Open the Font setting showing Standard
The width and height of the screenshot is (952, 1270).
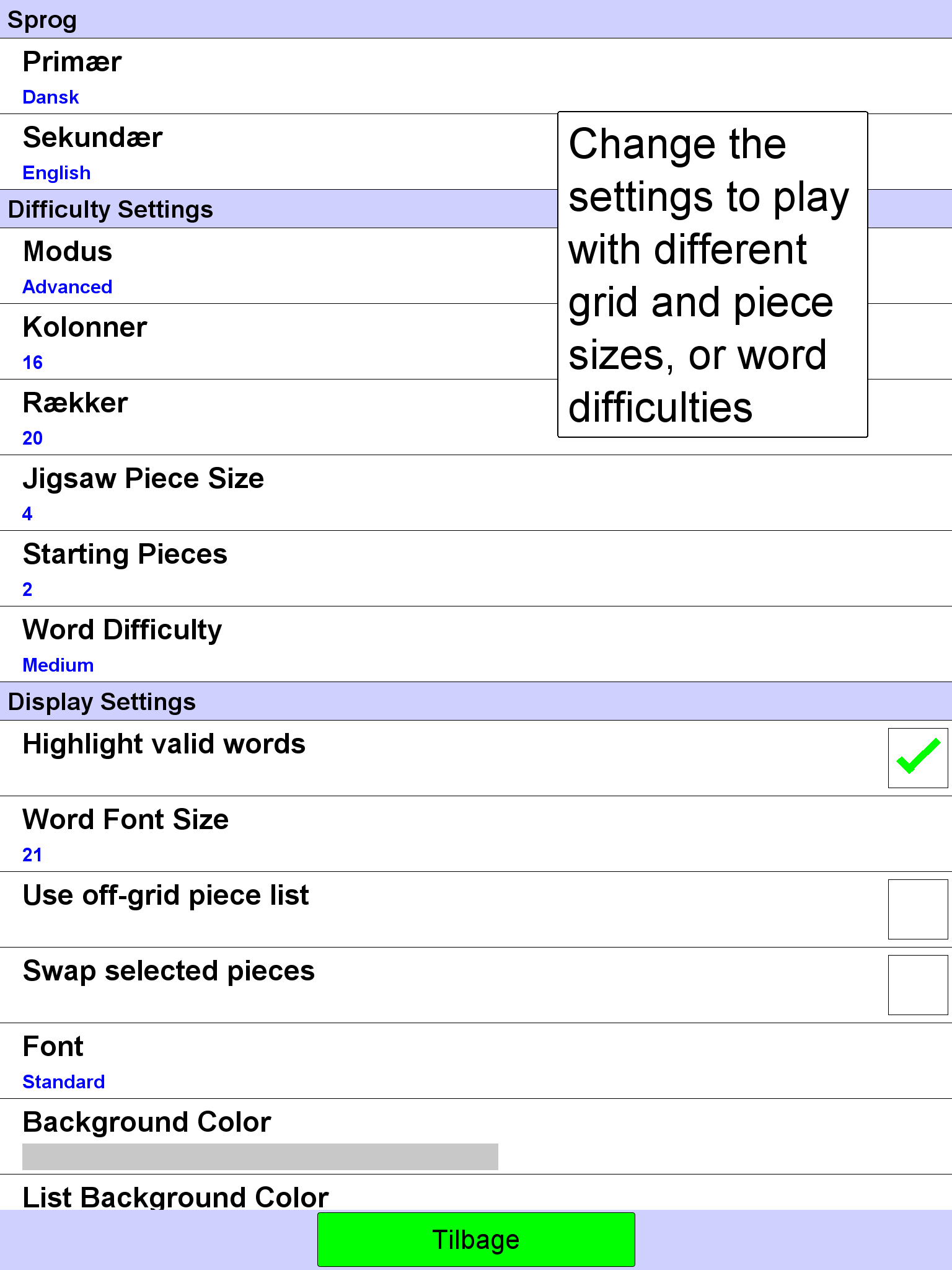coord(476,1061)
